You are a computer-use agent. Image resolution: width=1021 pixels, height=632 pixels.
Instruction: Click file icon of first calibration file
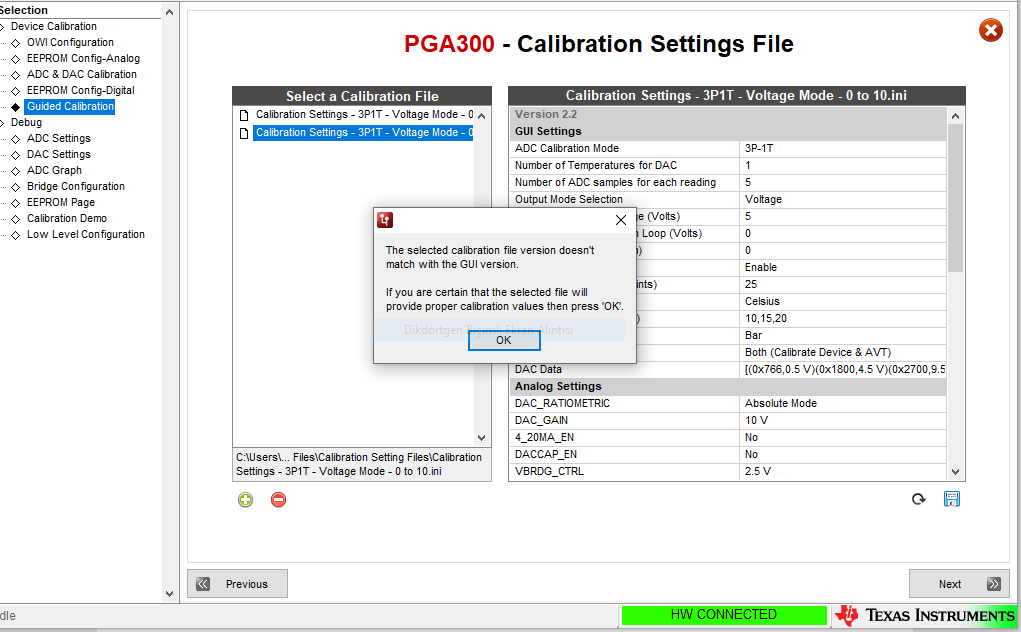pyautogui.click(x=244, y=115)
